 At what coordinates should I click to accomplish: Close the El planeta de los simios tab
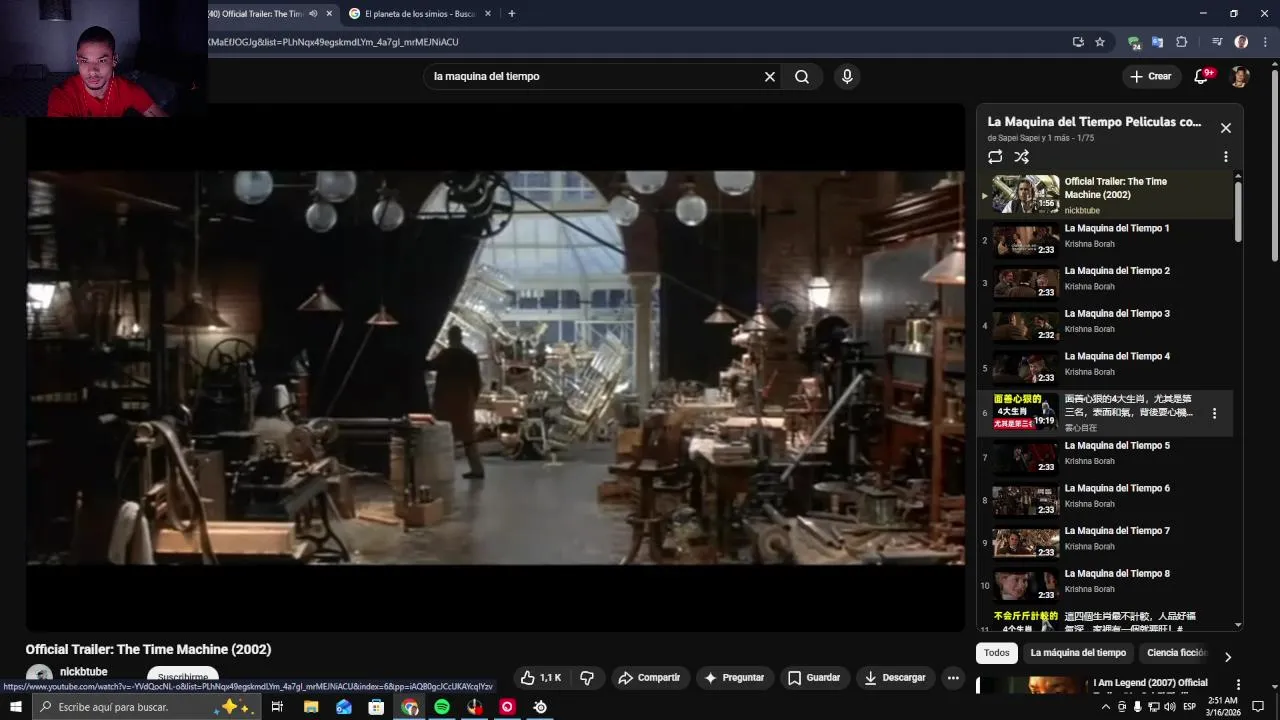point(488,14)
